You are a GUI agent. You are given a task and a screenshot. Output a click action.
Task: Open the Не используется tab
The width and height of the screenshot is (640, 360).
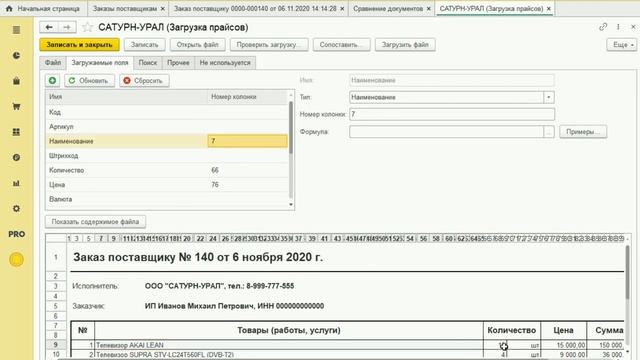pos(225,63)
